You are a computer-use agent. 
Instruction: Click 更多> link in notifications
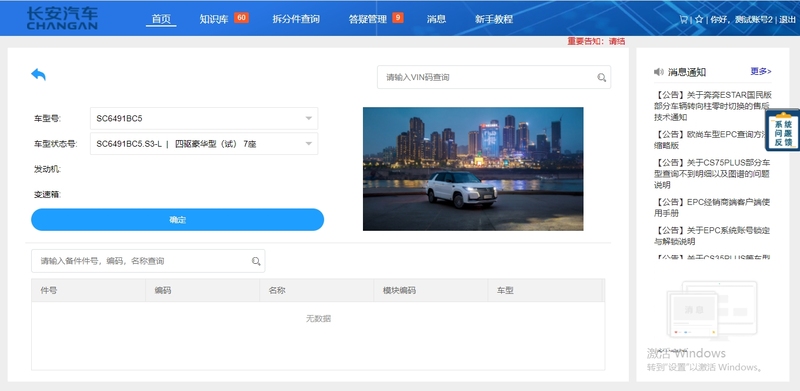[x=761, y=71]
